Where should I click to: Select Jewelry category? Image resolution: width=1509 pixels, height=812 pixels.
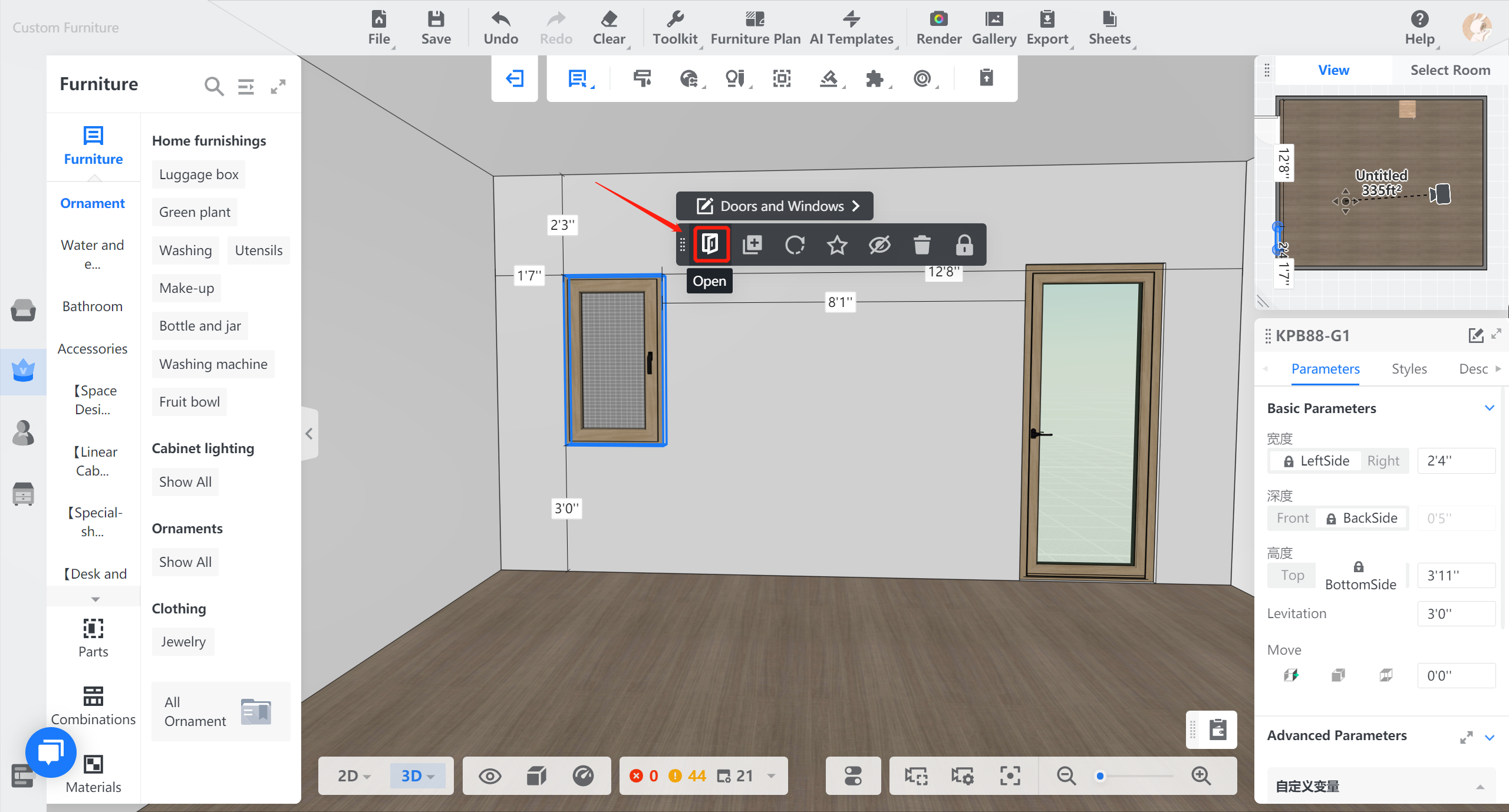tap(183, 642)
